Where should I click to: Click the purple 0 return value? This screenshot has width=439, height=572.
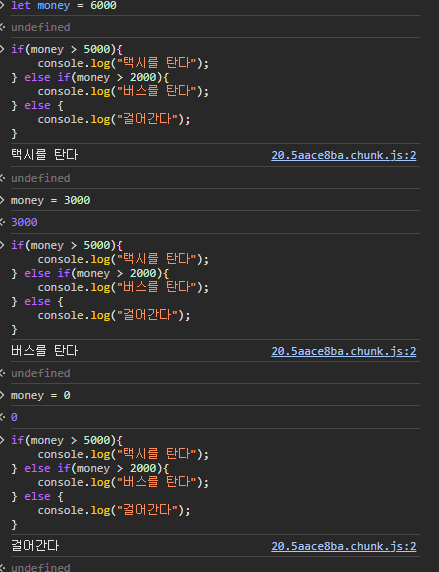point(14,417)
